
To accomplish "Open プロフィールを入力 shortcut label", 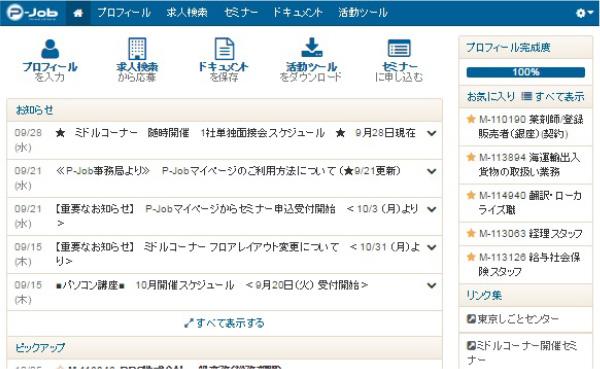I will [x=50, y=72].
